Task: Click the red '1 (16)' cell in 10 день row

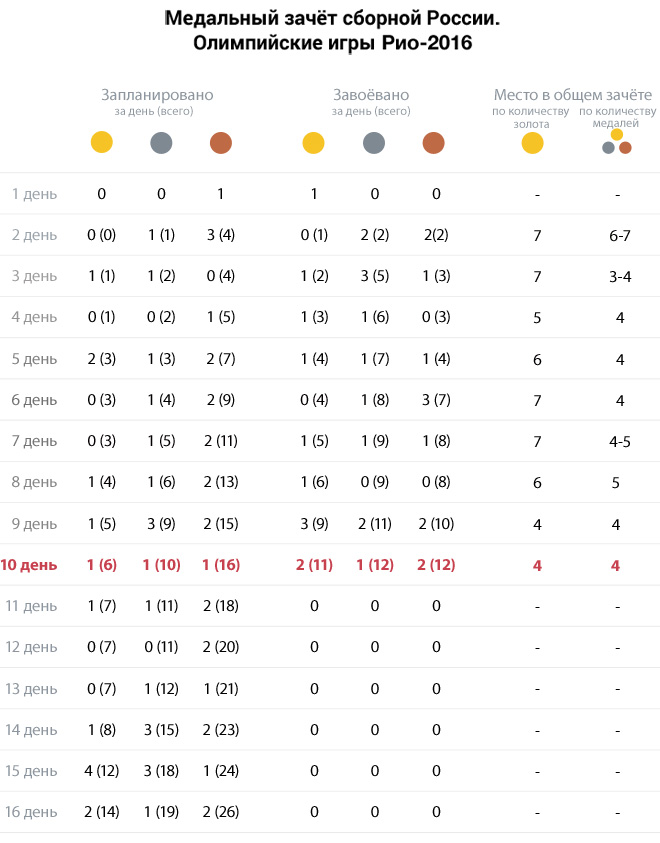Action: (x=221, y=565)
